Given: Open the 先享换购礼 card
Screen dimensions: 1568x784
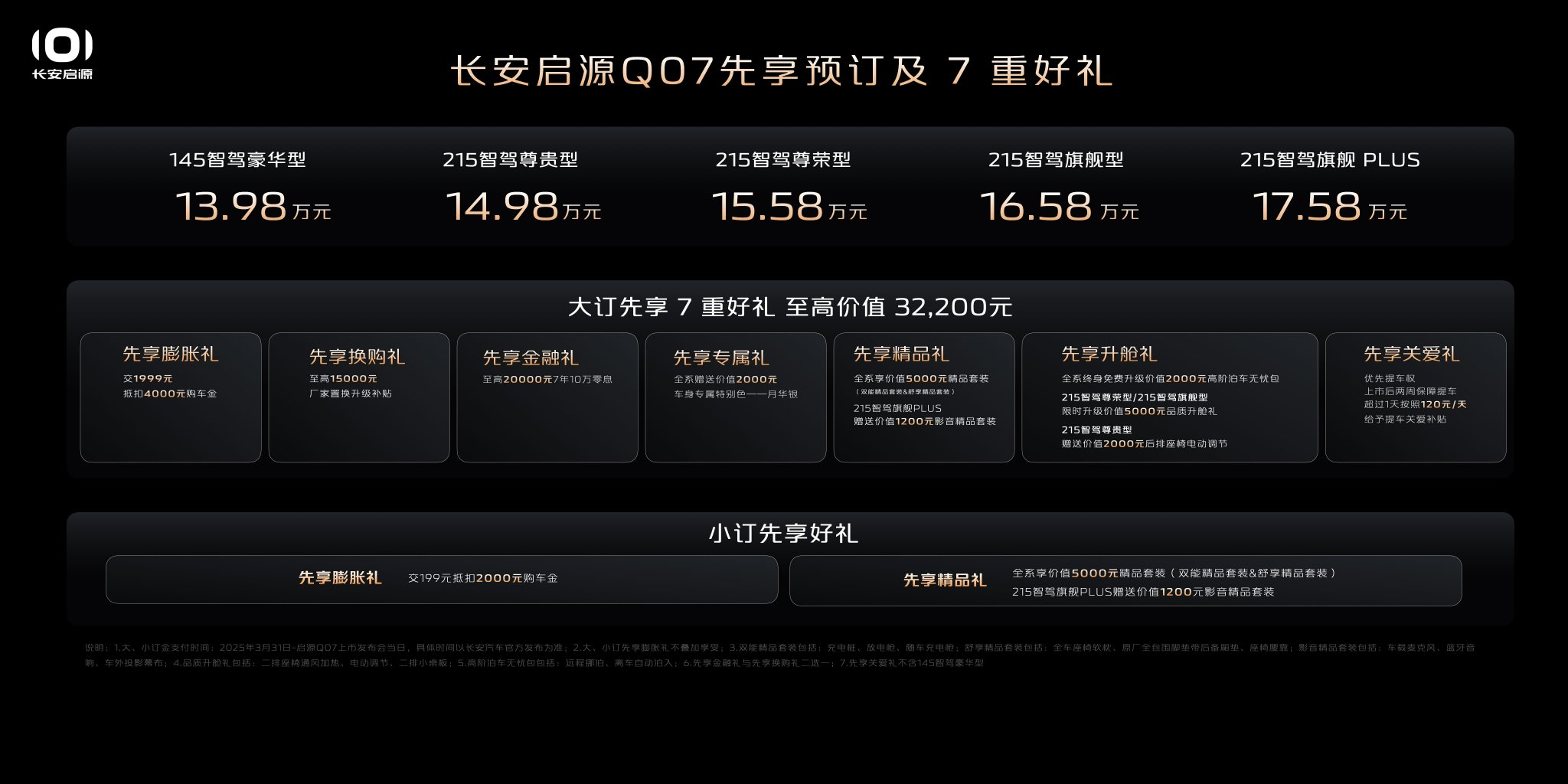Looking at the screenshot, I should tap(359, 397).
